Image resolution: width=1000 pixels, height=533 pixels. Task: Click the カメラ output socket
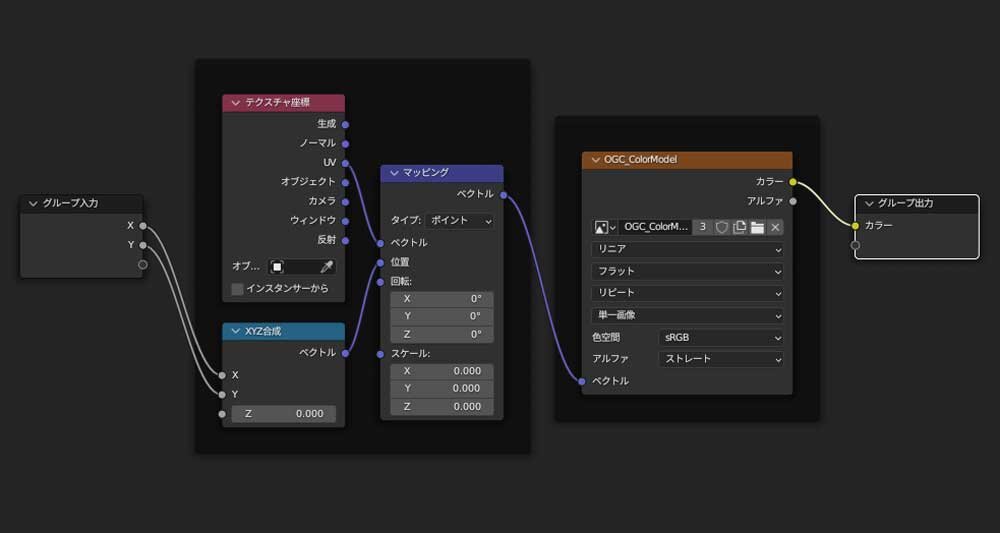click(x=345, y=201)
